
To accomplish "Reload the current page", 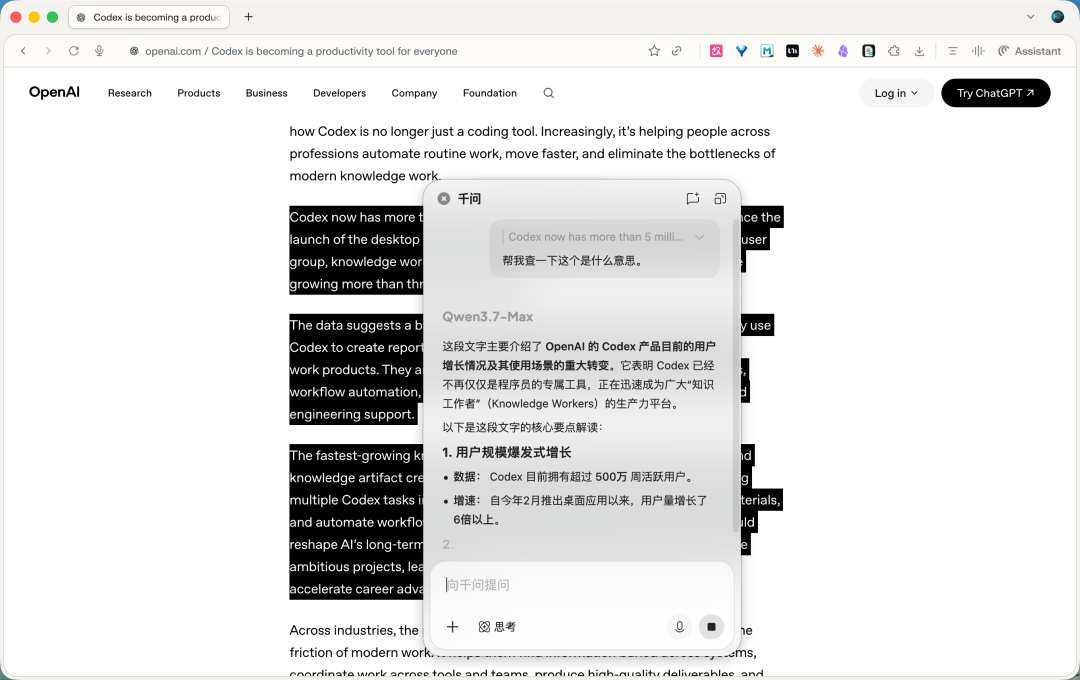I will (74, 51).
